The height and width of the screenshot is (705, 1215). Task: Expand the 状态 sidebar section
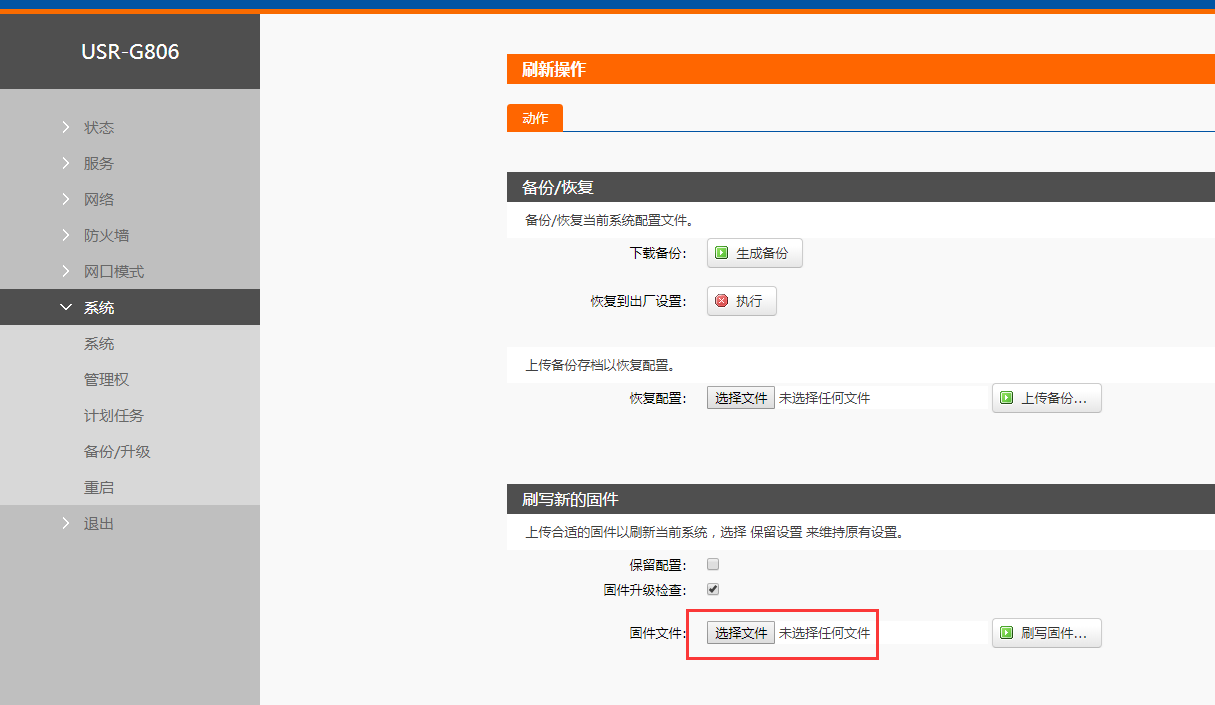coord(98,127)
